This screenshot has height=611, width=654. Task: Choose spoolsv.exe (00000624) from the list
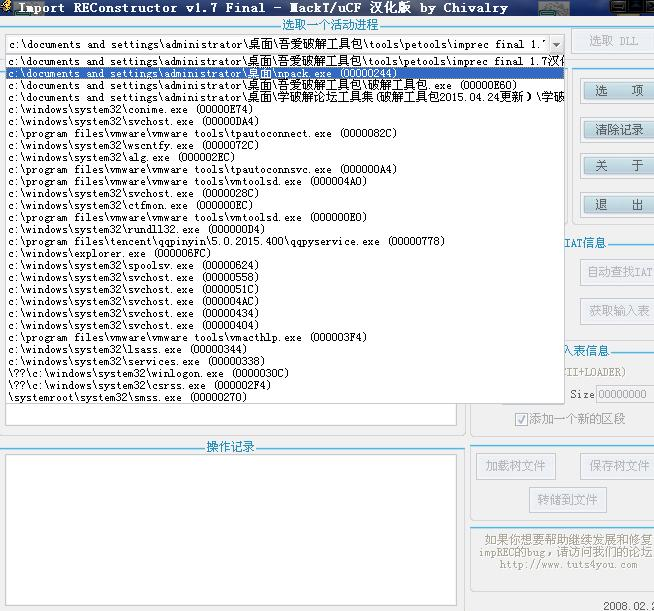285,265
